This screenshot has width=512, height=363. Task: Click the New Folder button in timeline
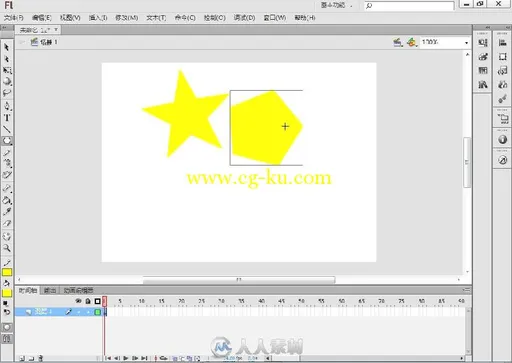click(31, 359)
